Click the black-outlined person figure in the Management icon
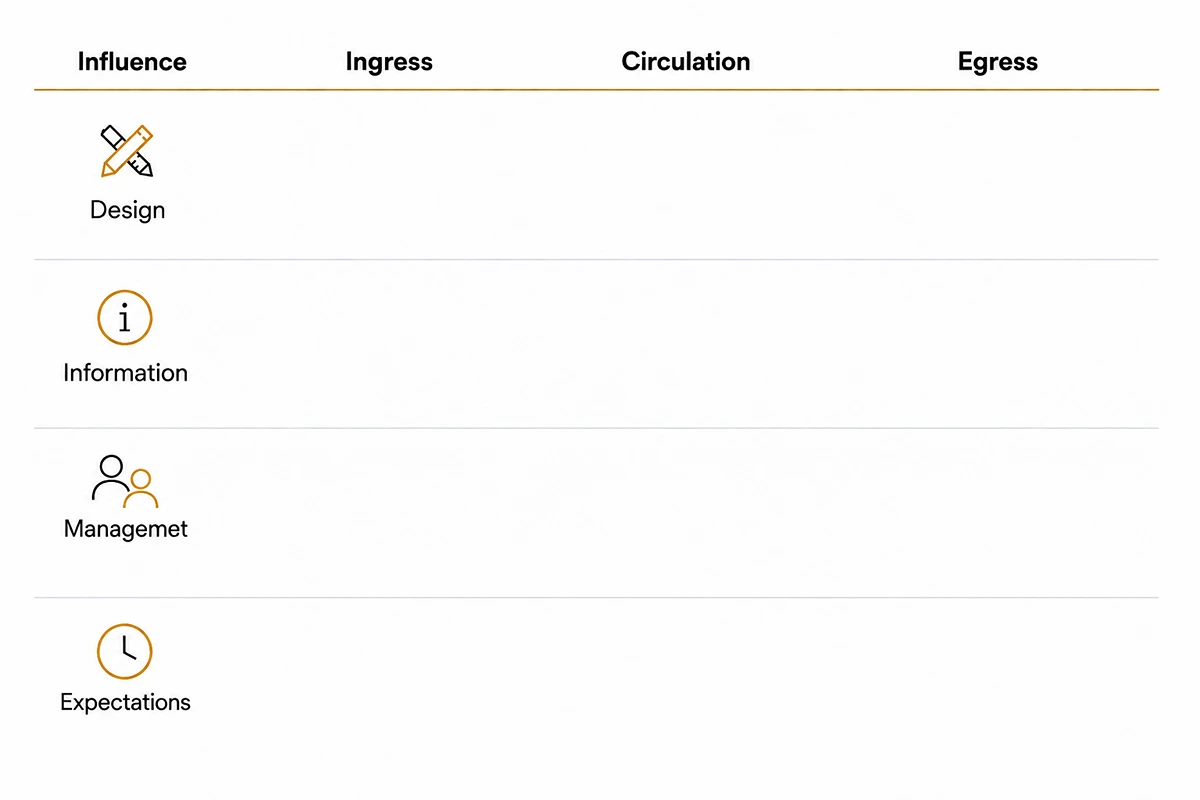 pos(110,478)
